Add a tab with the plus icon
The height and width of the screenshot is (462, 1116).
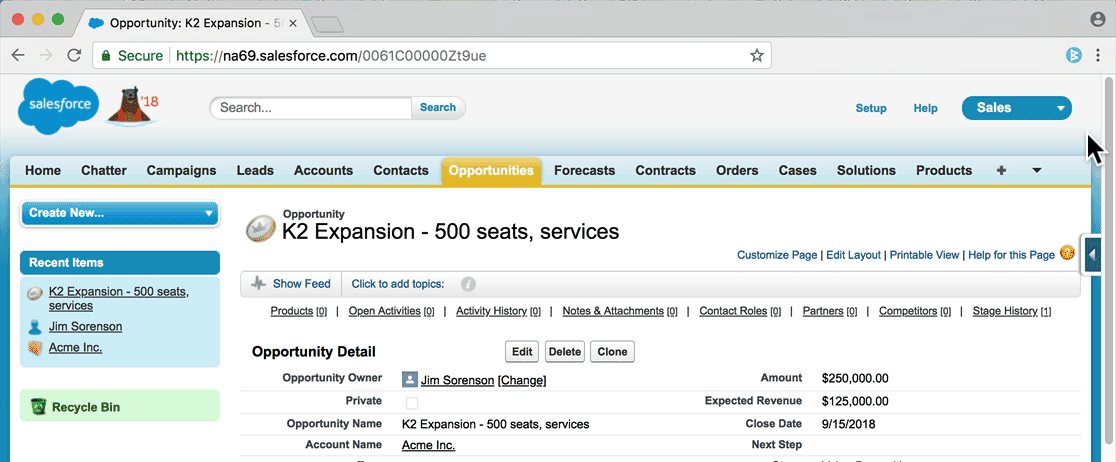point(1001,170)
